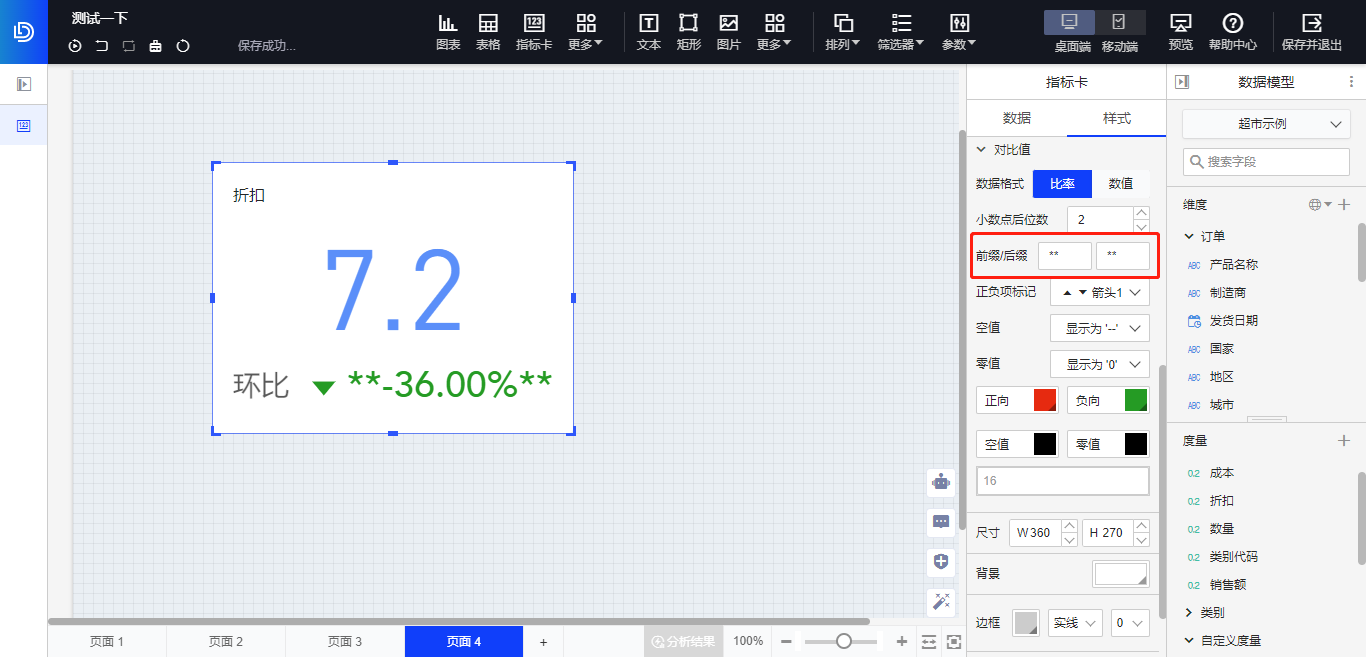
Task: Insert a 图片 image
Action: (x=729, y=31)
